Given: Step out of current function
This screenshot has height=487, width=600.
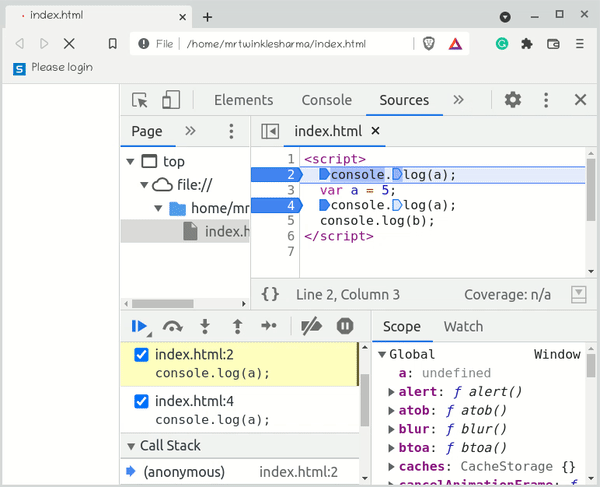Looking at the screenshot, I should (x=238, y=326).
